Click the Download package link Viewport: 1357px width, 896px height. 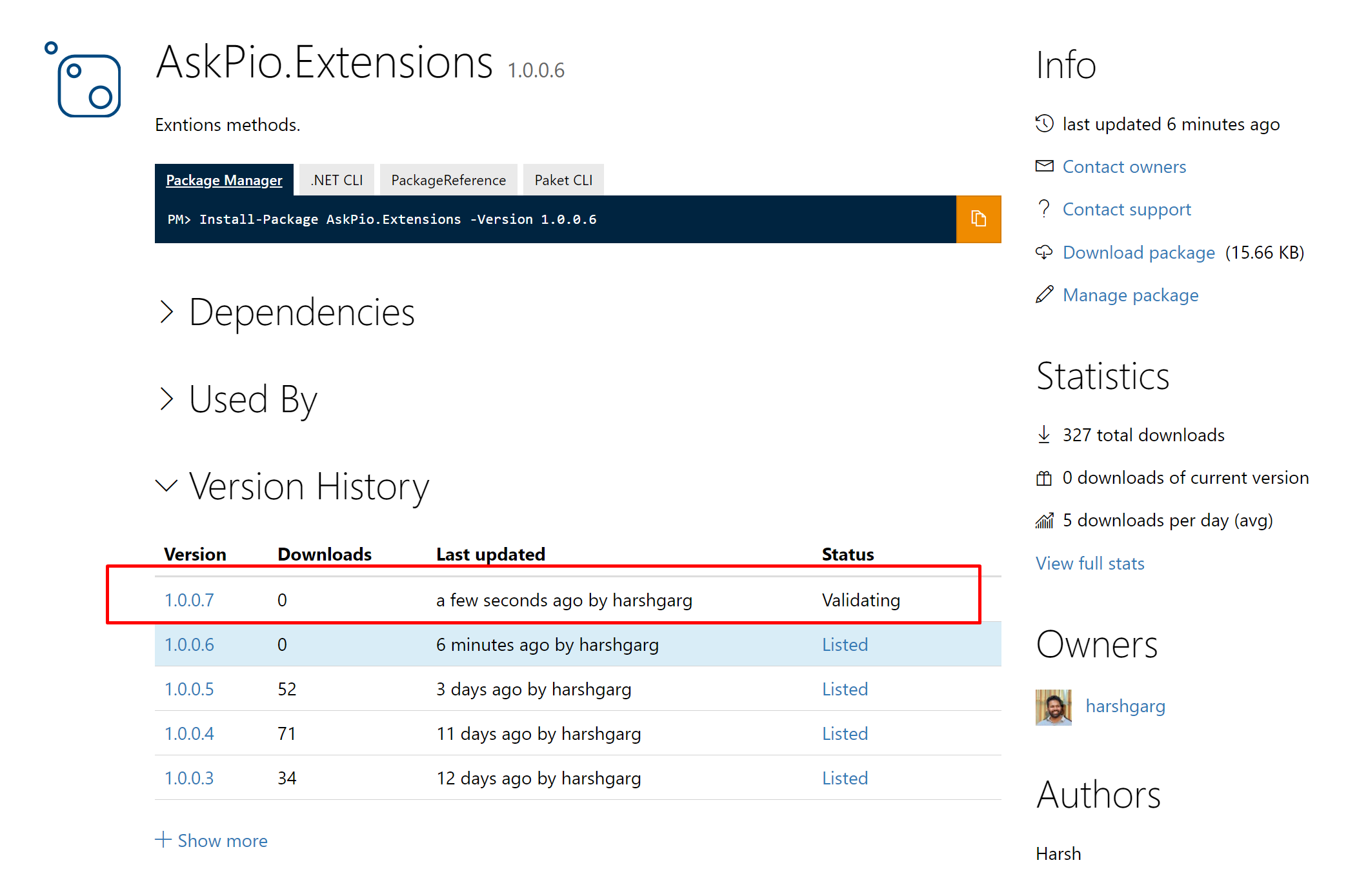point(1138,252)
